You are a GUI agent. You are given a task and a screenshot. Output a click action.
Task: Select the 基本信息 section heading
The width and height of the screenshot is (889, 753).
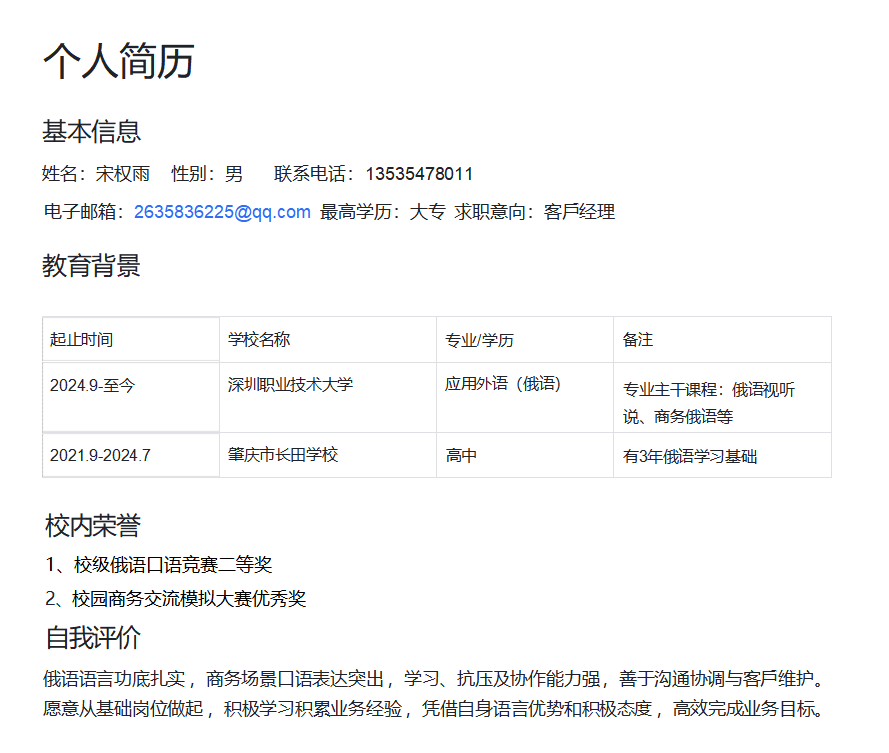(x=91, y=131)
